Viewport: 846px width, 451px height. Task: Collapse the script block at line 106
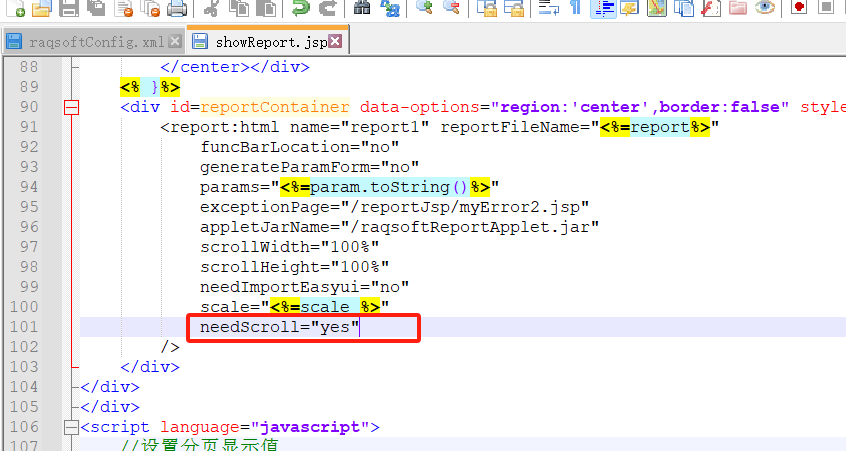[x=71, y=428]
